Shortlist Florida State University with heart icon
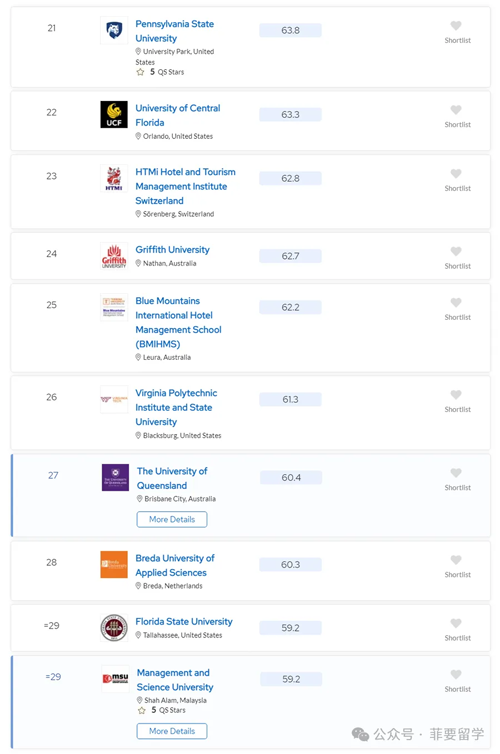 456,623
